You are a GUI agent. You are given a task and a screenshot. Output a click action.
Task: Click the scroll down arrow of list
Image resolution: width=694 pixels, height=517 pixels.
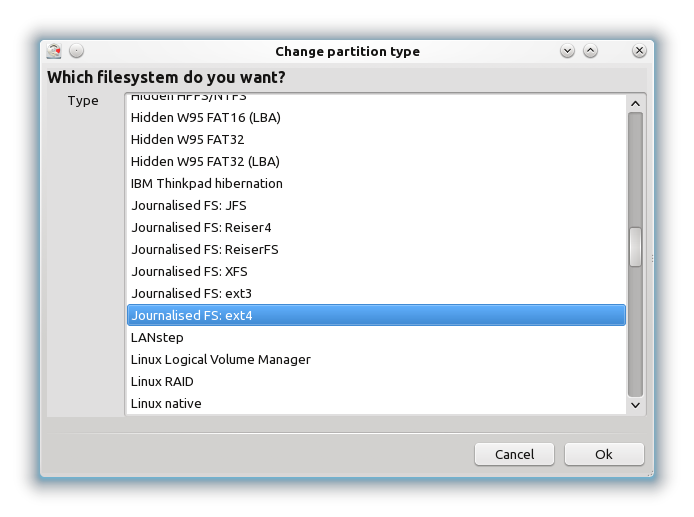point(635,405)
